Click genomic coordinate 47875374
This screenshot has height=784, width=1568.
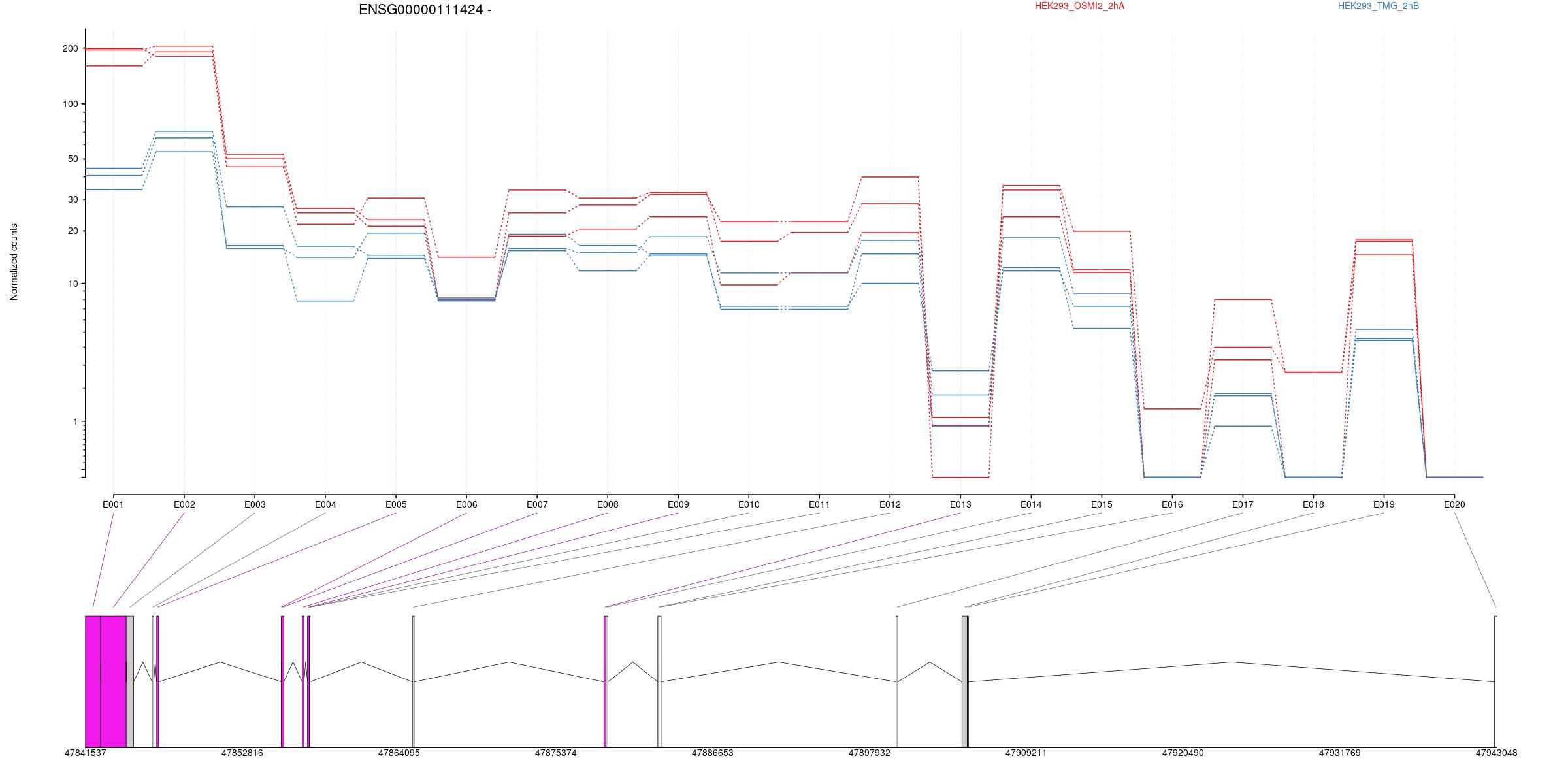click(x=556, y=753)
